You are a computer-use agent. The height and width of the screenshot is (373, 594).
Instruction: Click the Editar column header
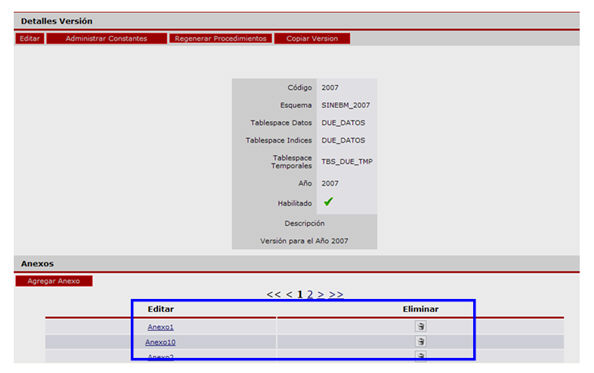[x=161, y=309]
